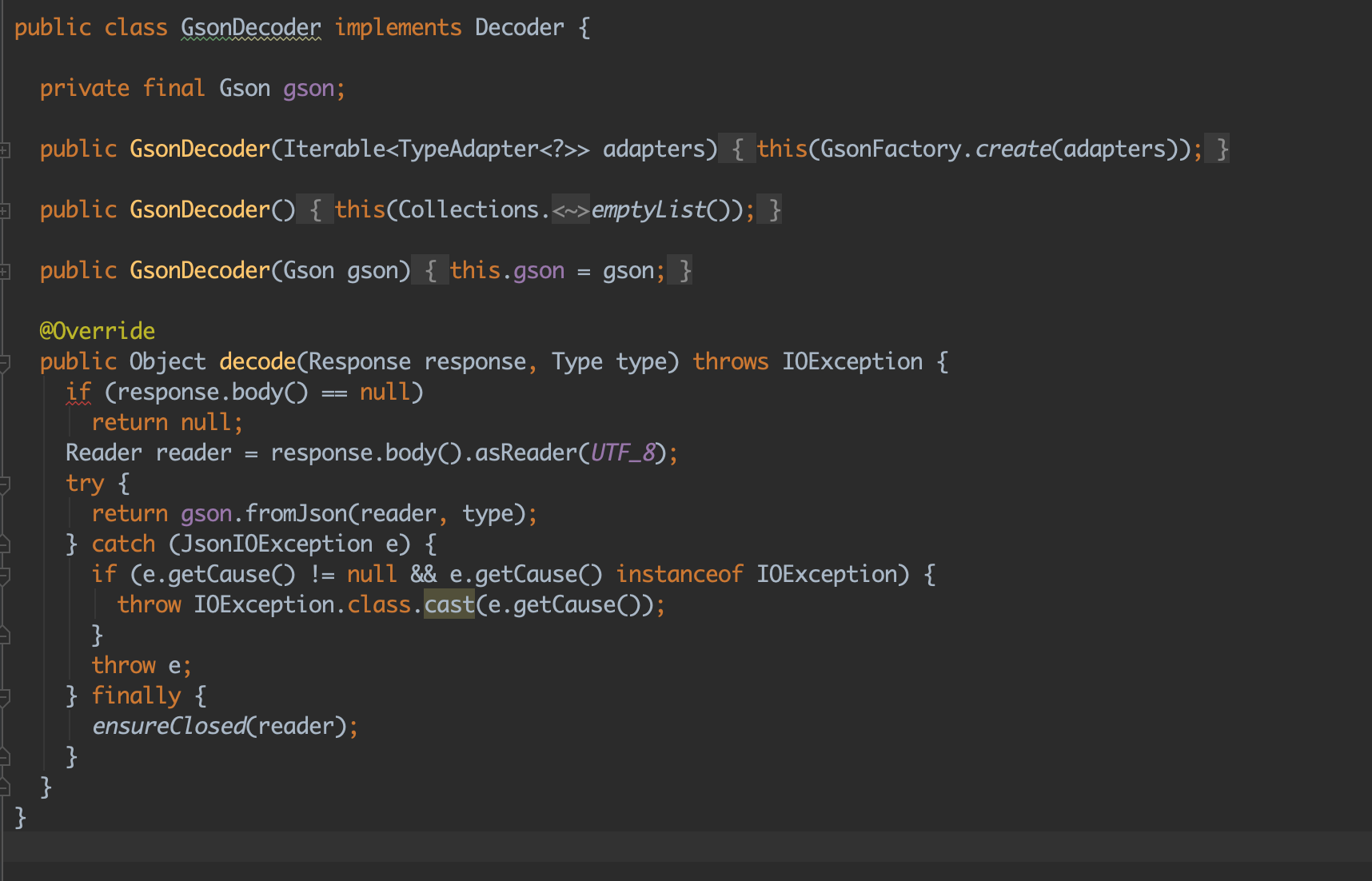Click the purple 'gson;' field declaration

[x=314, y=89]
